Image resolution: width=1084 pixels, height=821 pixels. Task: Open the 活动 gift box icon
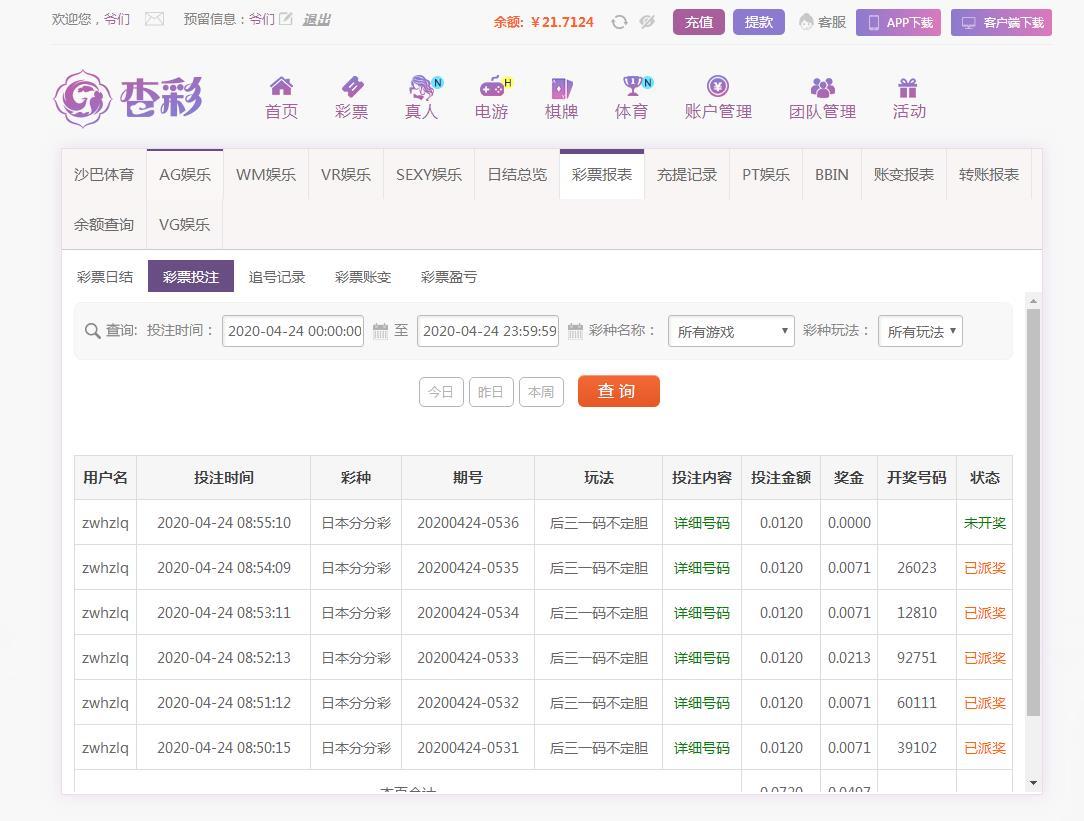[x=908, y=87]
